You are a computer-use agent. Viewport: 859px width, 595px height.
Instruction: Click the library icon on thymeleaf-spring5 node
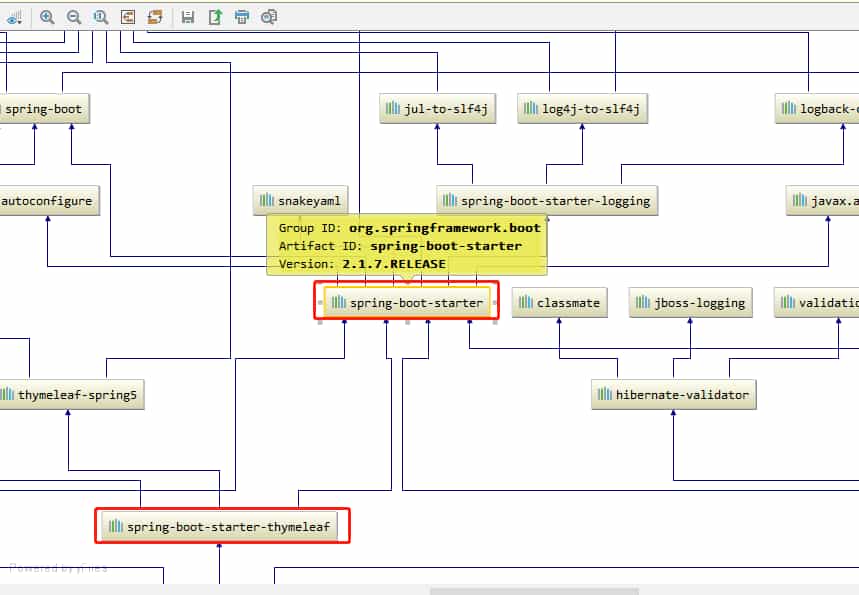tap(7, 394)
